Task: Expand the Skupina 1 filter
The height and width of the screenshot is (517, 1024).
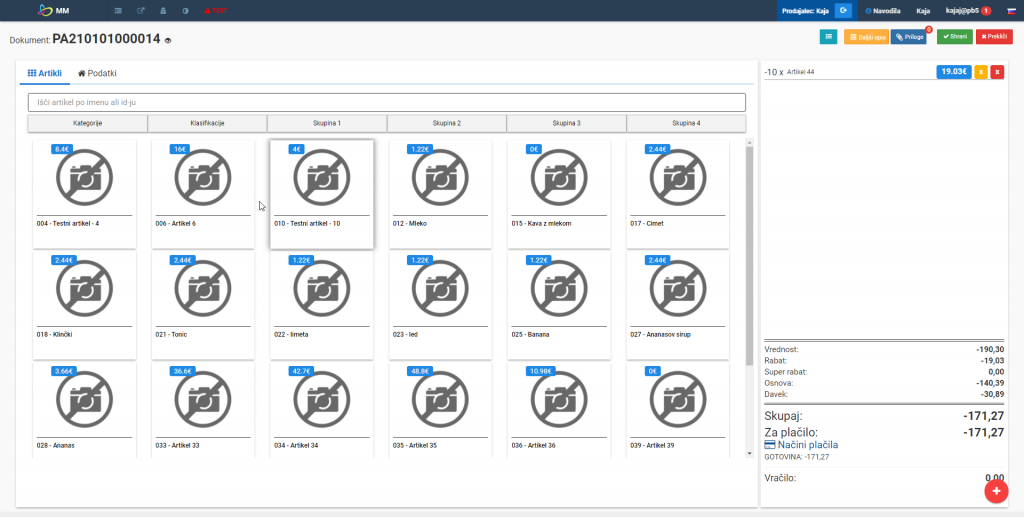Action: (327, 123)
